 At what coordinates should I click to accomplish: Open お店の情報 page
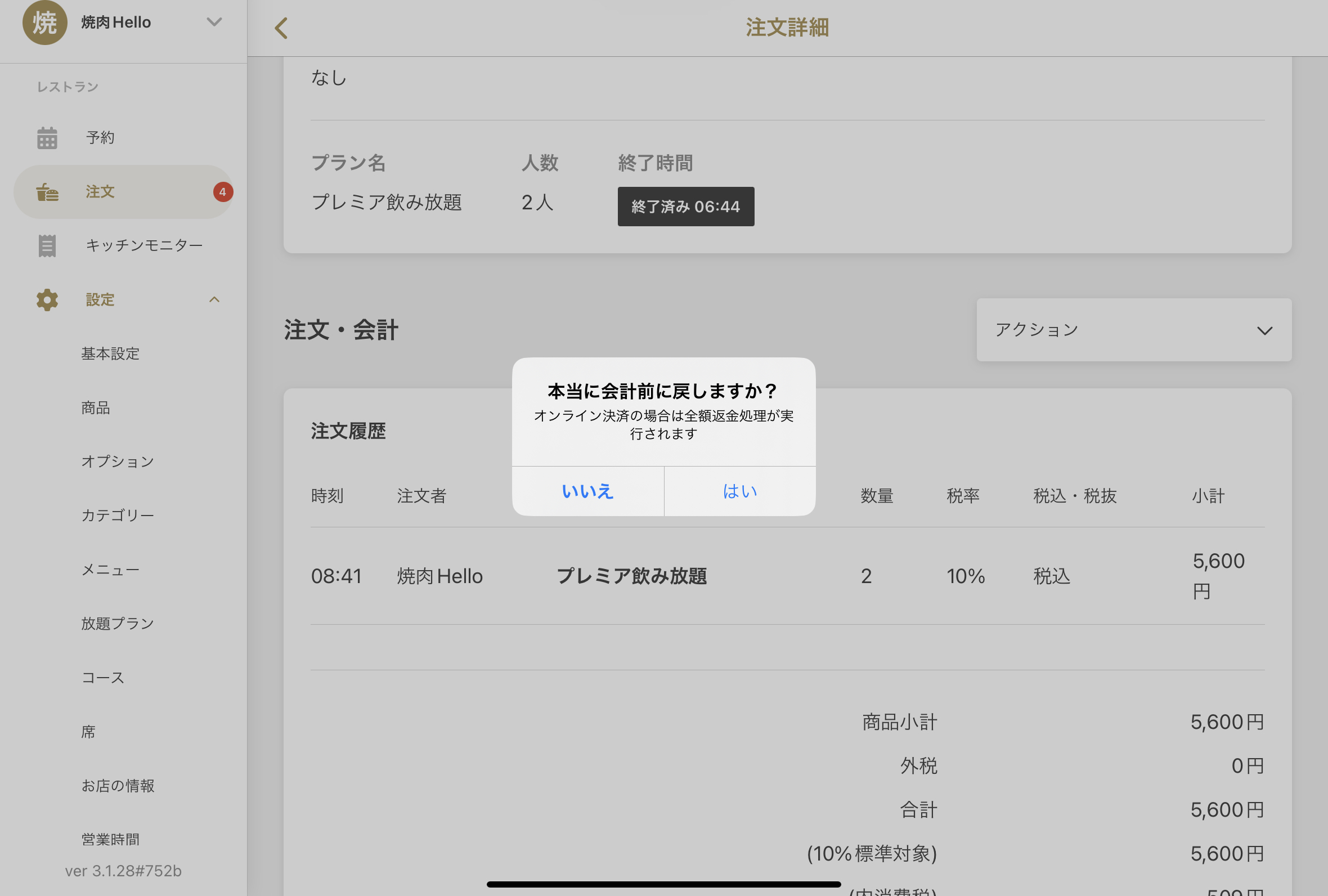118,785
